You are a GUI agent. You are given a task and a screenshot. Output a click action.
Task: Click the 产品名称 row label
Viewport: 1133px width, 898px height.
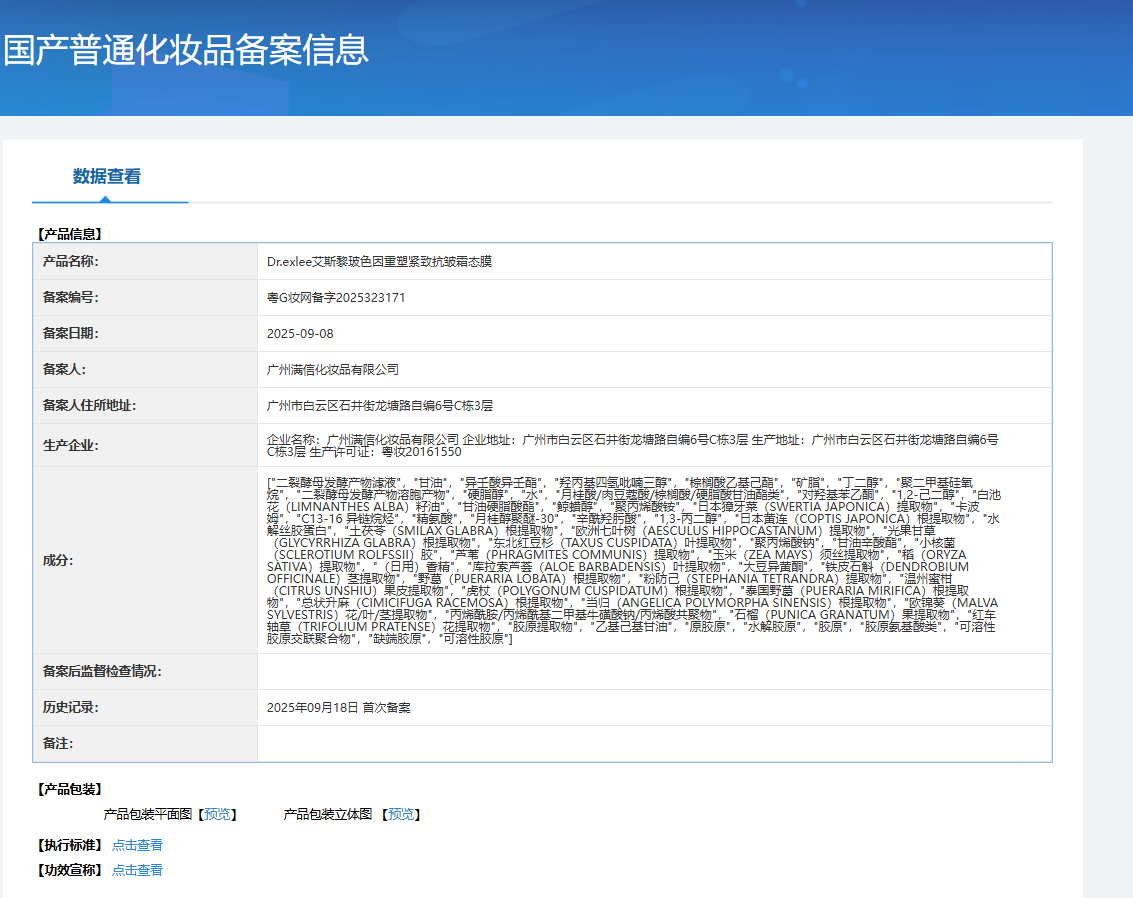[x=71, y=262]
